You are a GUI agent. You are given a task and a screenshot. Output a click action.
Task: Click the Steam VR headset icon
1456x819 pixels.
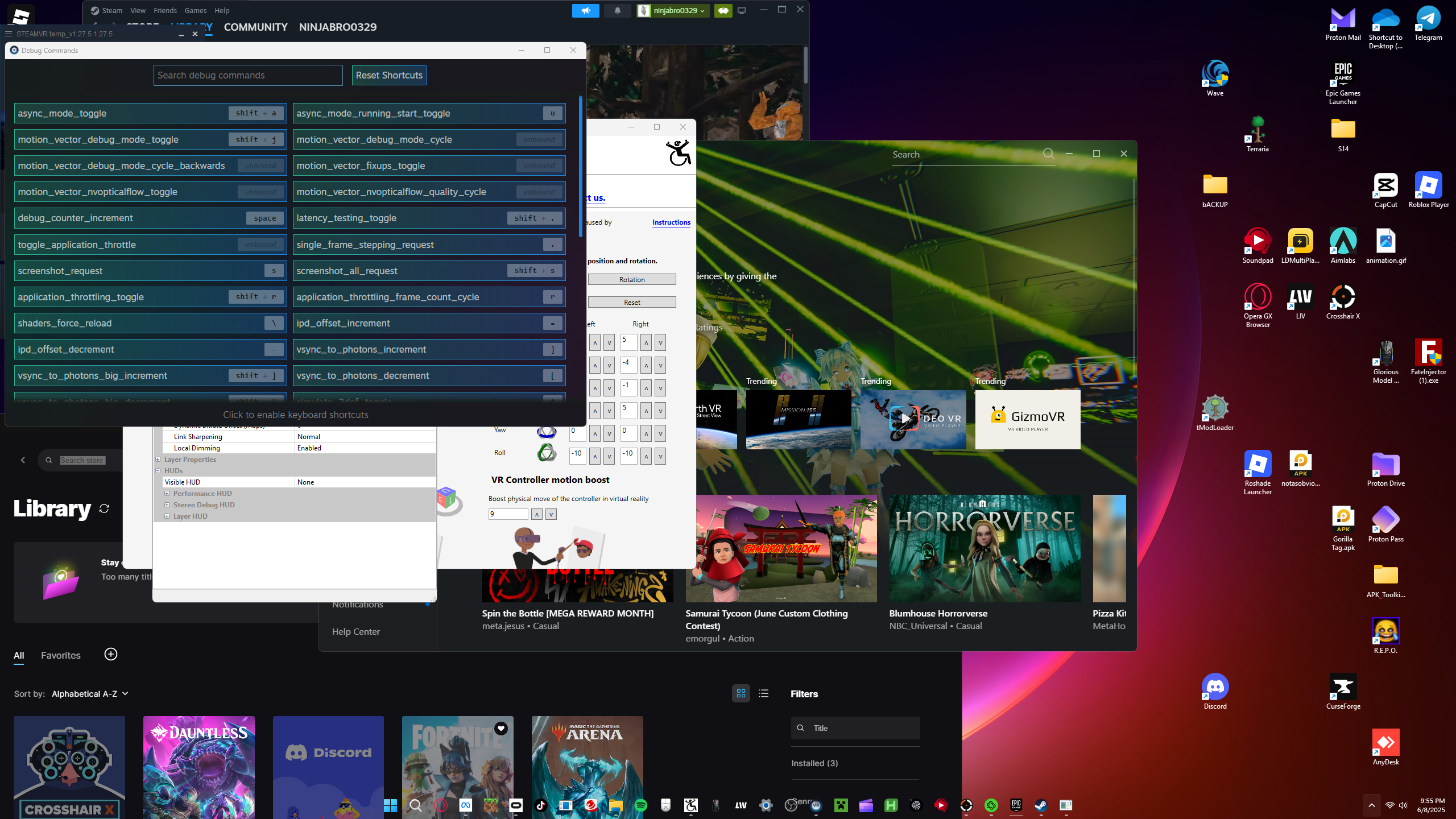(x=723, y=10)
